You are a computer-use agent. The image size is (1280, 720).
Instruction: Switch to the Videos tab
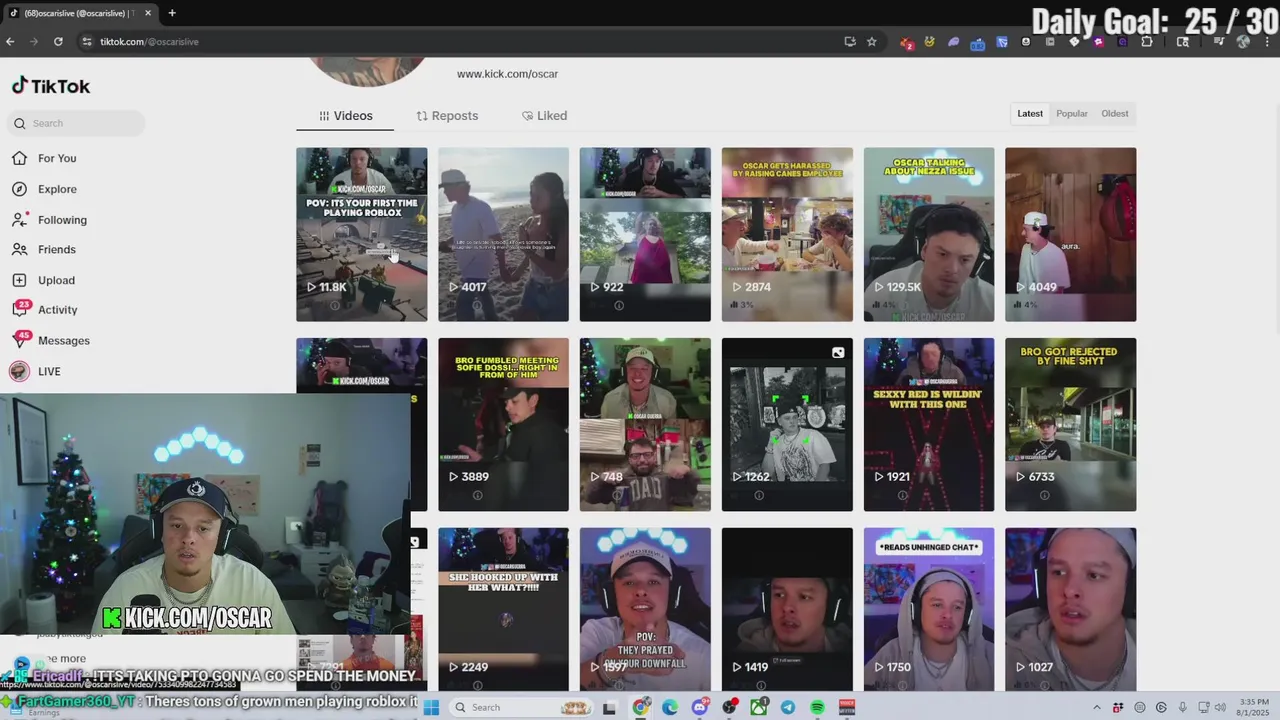pyautogui.click(x=345, y=116)
